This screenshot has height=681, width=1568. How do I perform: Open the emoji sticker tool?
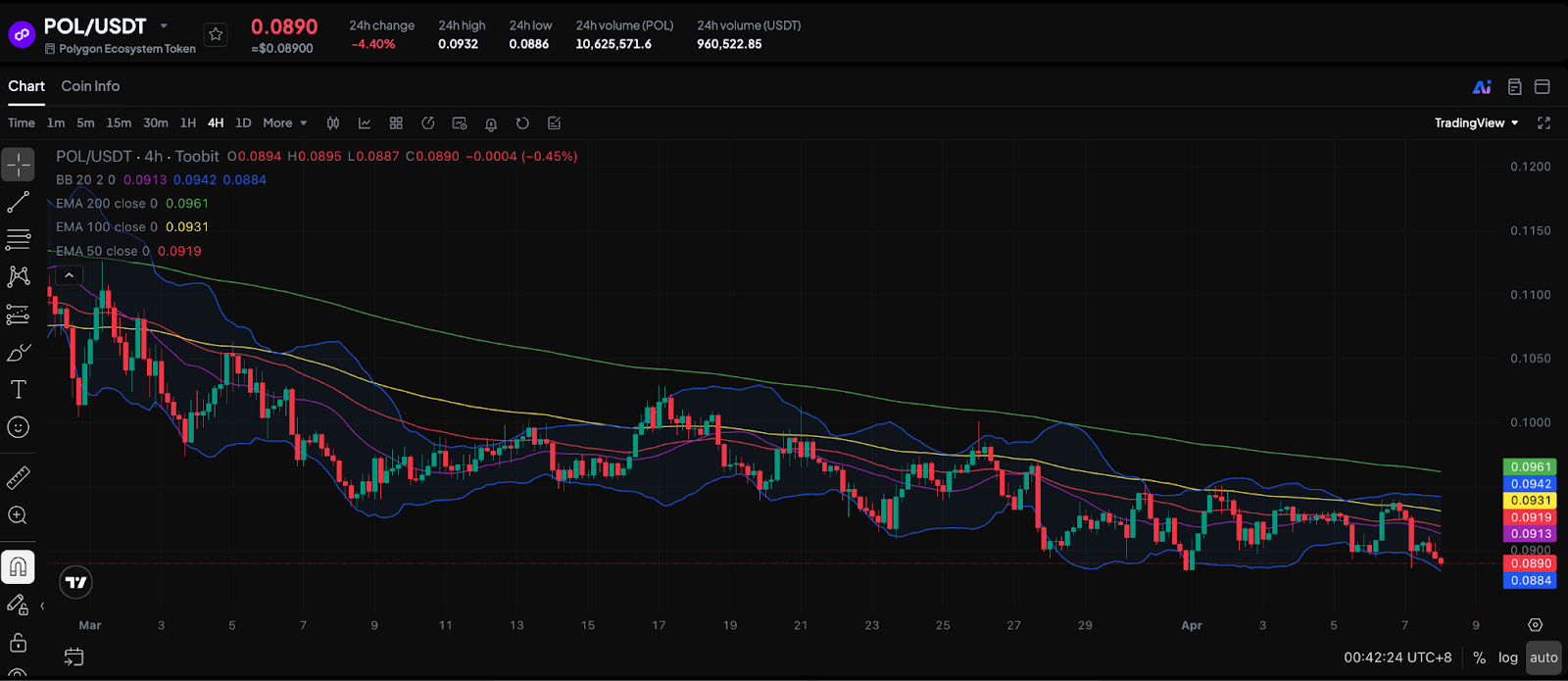[19, 427]
